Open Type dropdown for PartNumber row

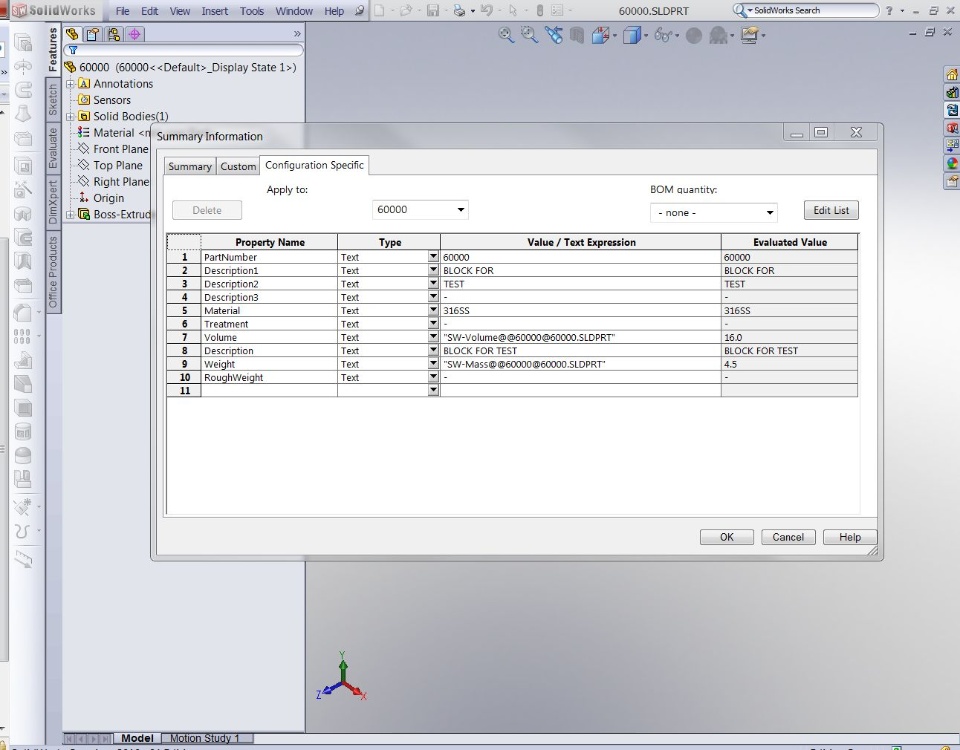433,257
